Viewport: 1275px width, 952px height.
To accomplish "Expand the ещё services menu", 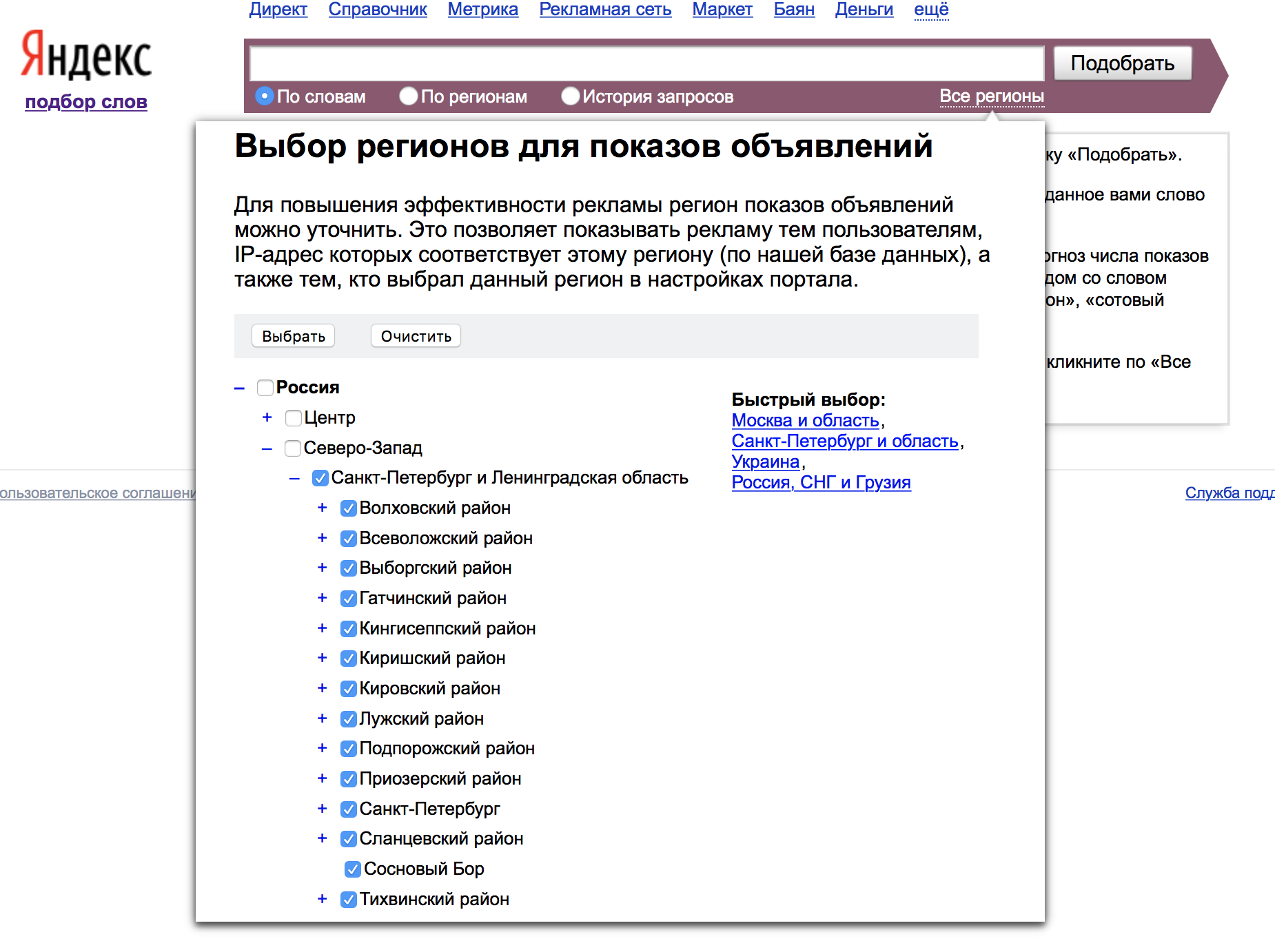I will [931, 10].
